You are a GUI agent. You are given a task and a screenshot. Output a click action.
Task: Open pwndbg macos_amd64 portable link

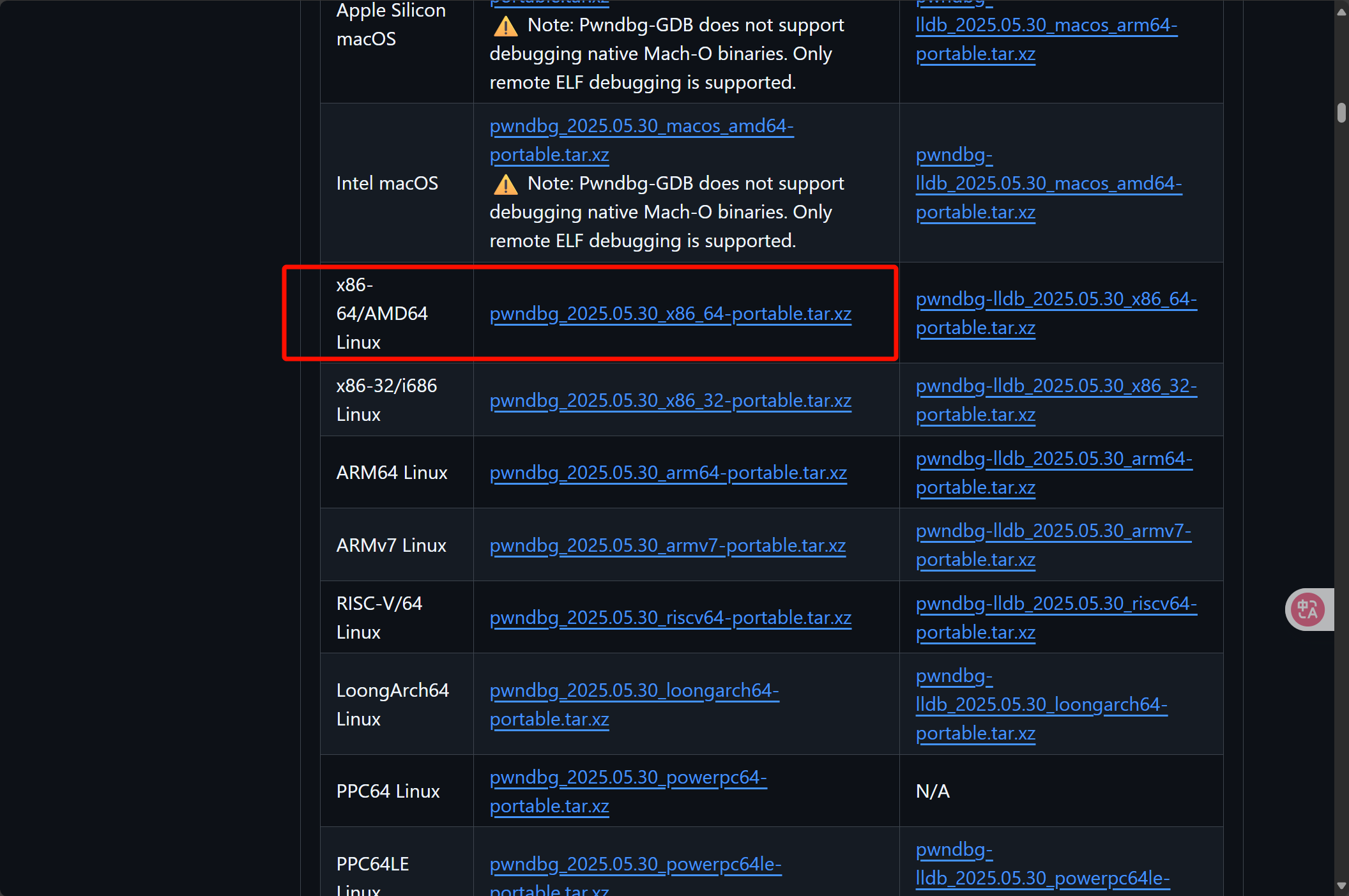[x=641, y=126]
